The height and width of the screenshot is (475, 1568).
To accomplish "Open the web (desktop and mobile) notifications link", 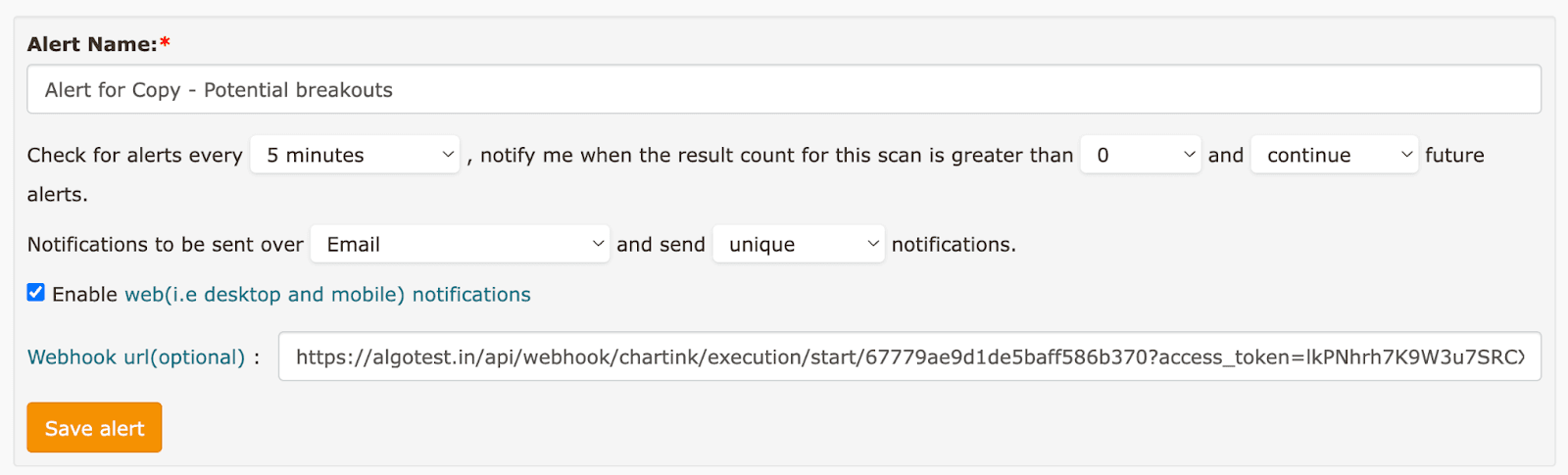I will (x=327, y=295).
